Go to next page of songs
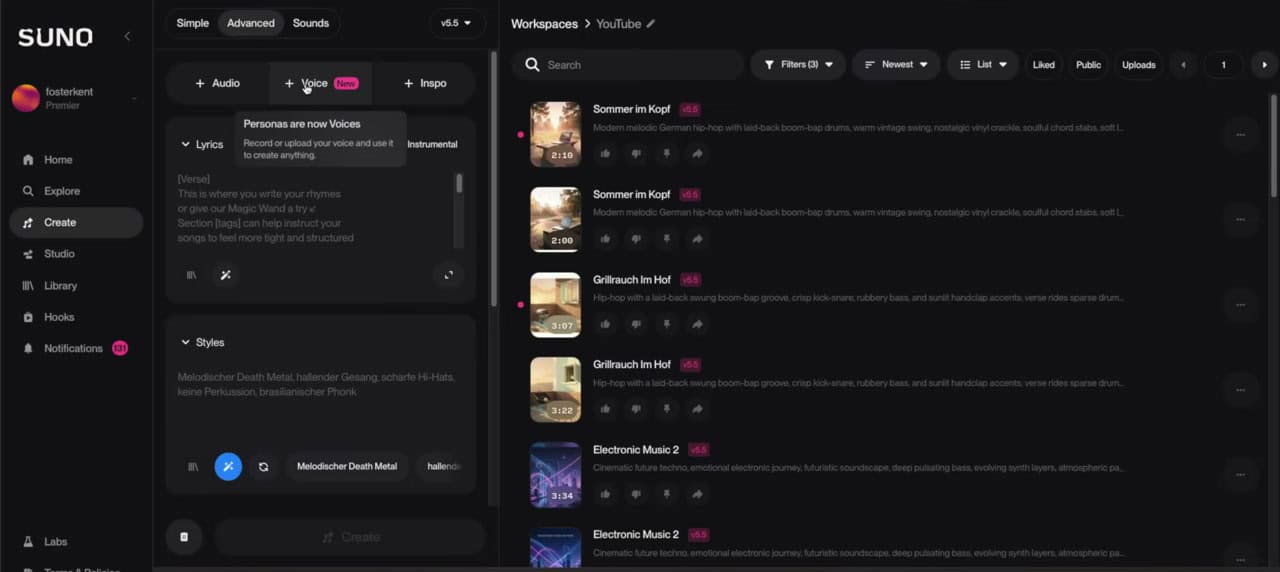 (x=1265, y=65)
